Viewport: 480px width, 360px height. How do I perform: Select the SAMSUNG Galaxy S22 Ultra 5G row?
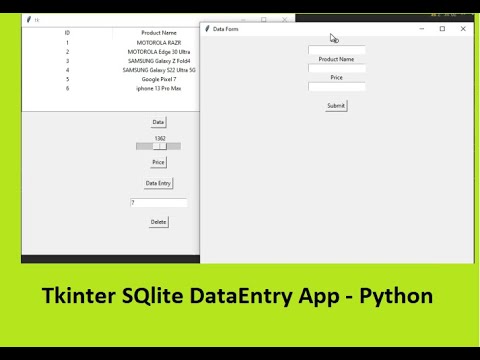click(111, 70)
